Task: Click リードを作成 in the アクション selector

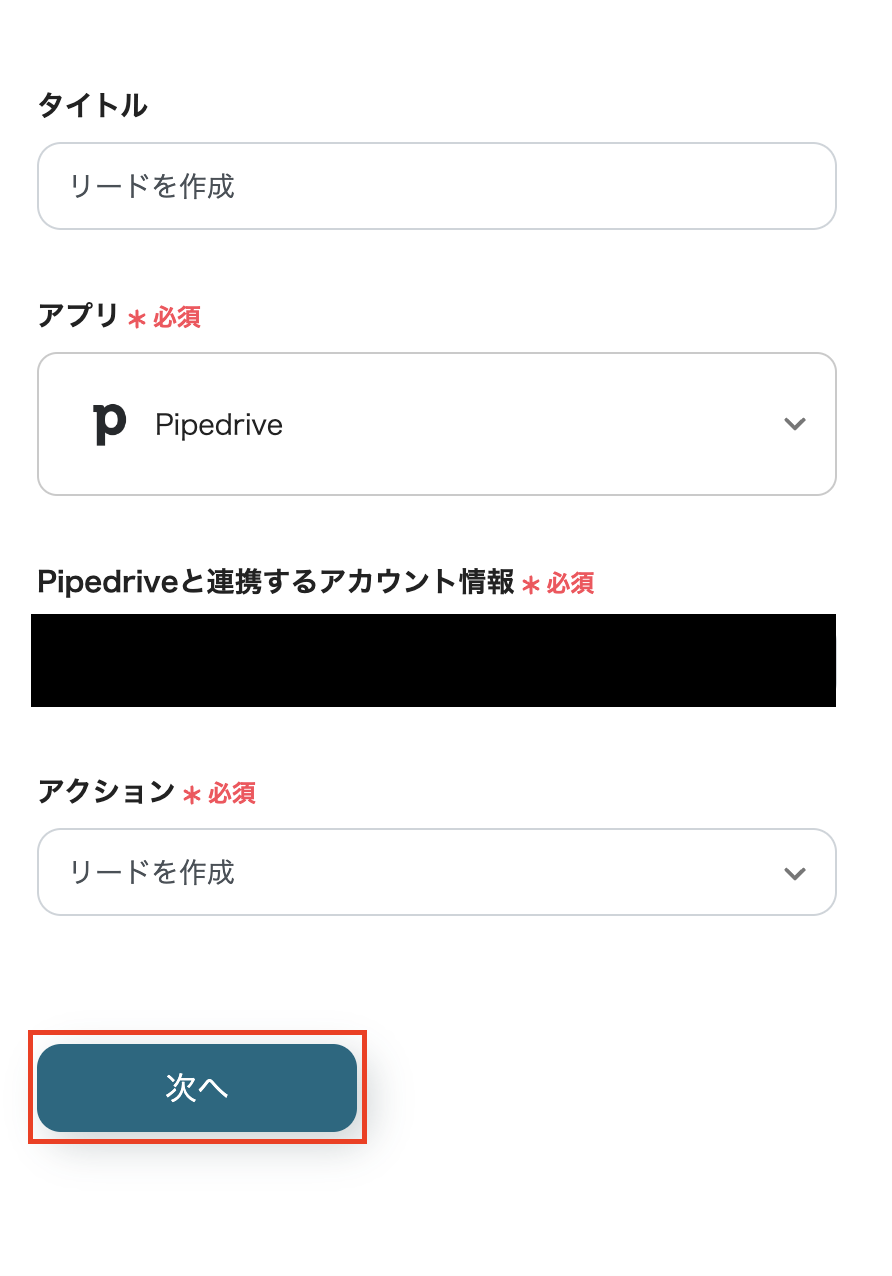Action: tap(152, 873)
